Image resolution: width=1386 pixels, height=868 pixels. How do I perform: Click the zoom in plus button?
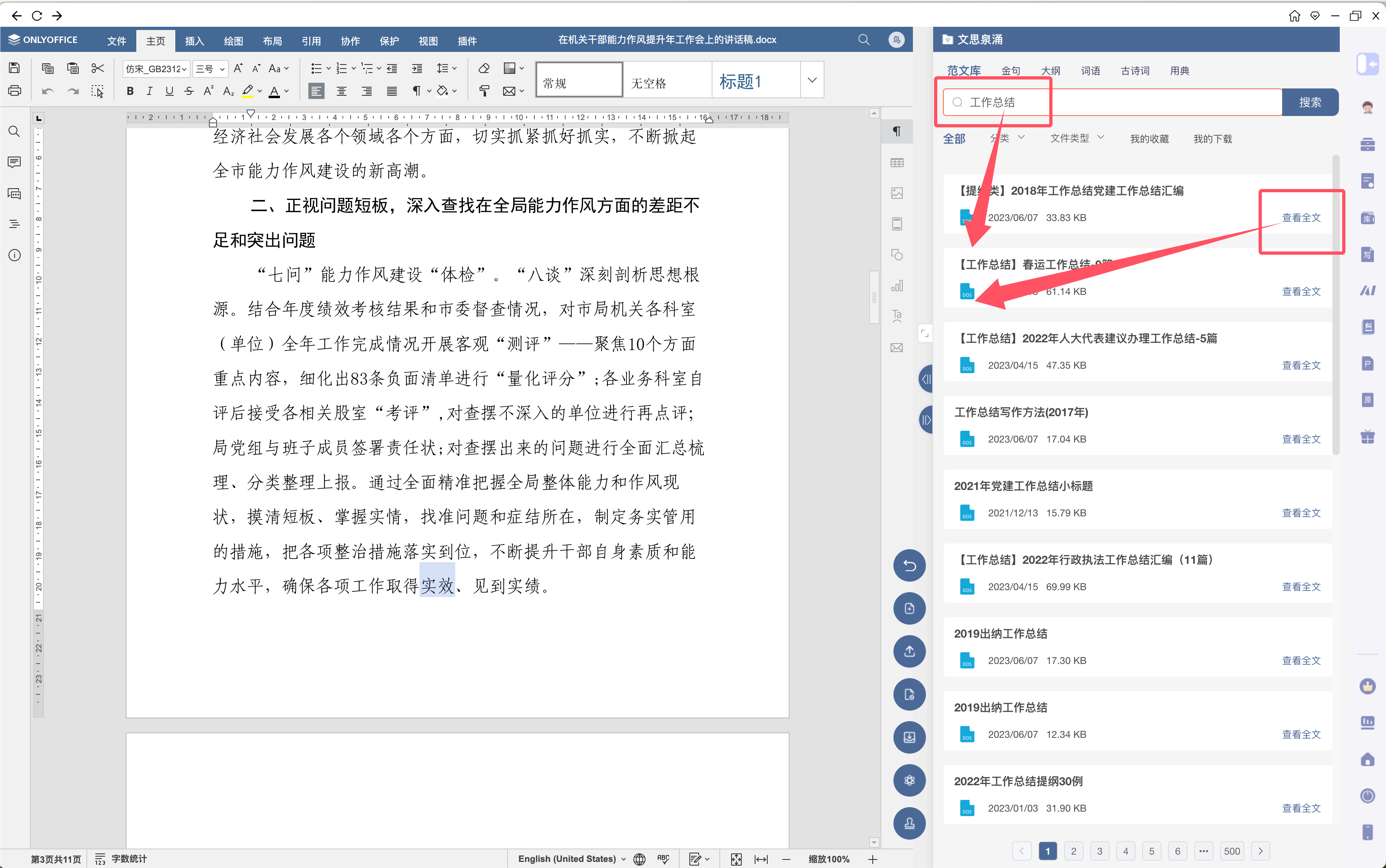coord(873,859)
